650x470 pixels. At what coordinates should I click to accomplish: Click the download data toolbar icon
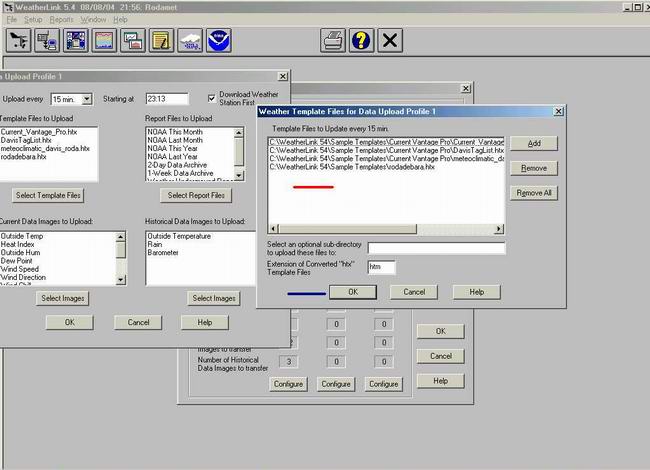click(x=47, y=41)
